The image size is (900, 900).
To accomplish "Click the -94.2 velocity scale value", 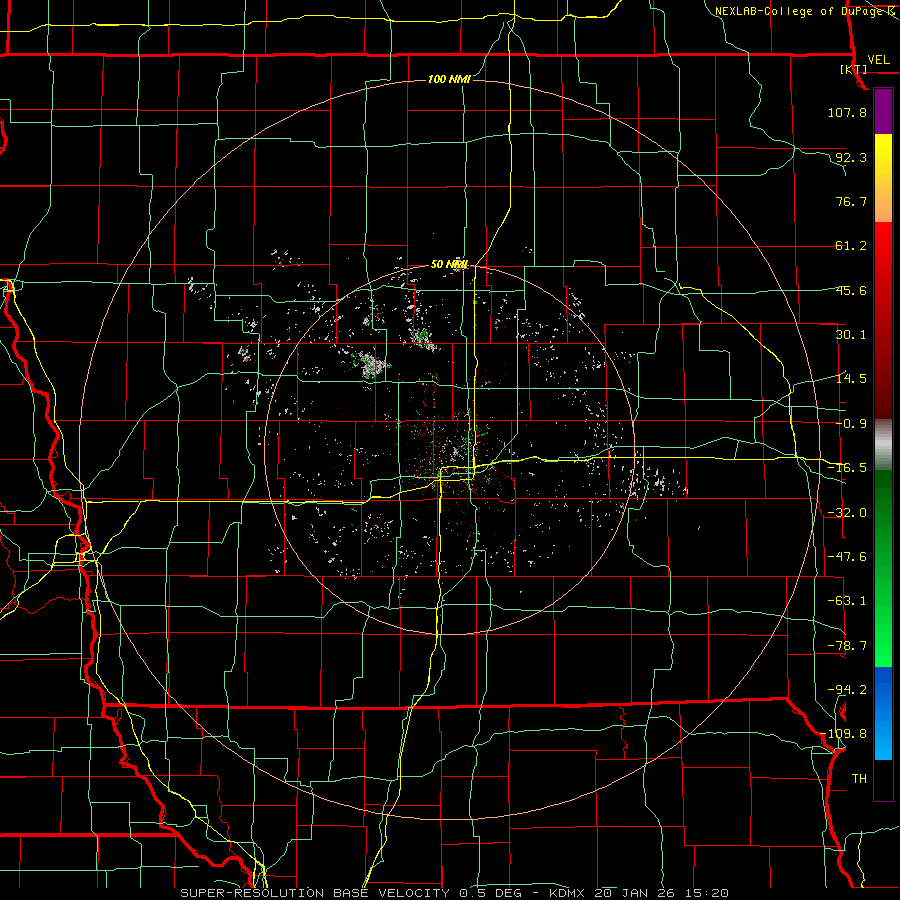I will 847,689.
